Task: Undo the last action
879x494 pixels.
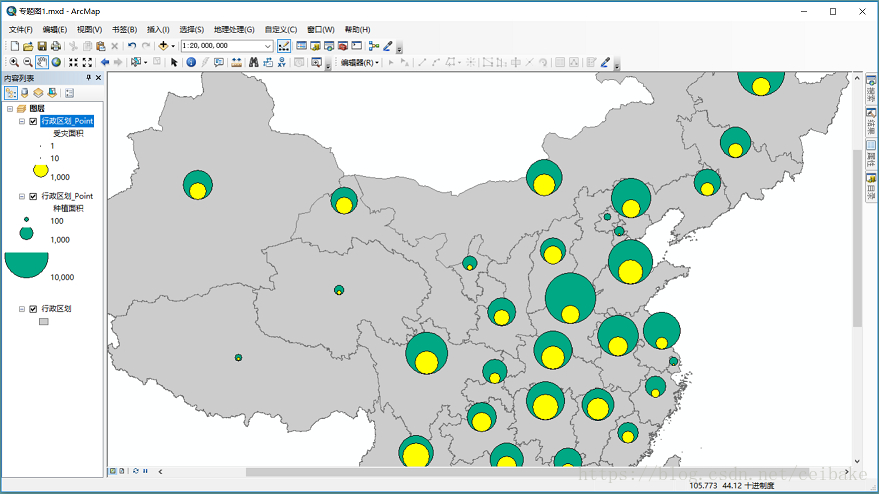Action: [132, 46]
